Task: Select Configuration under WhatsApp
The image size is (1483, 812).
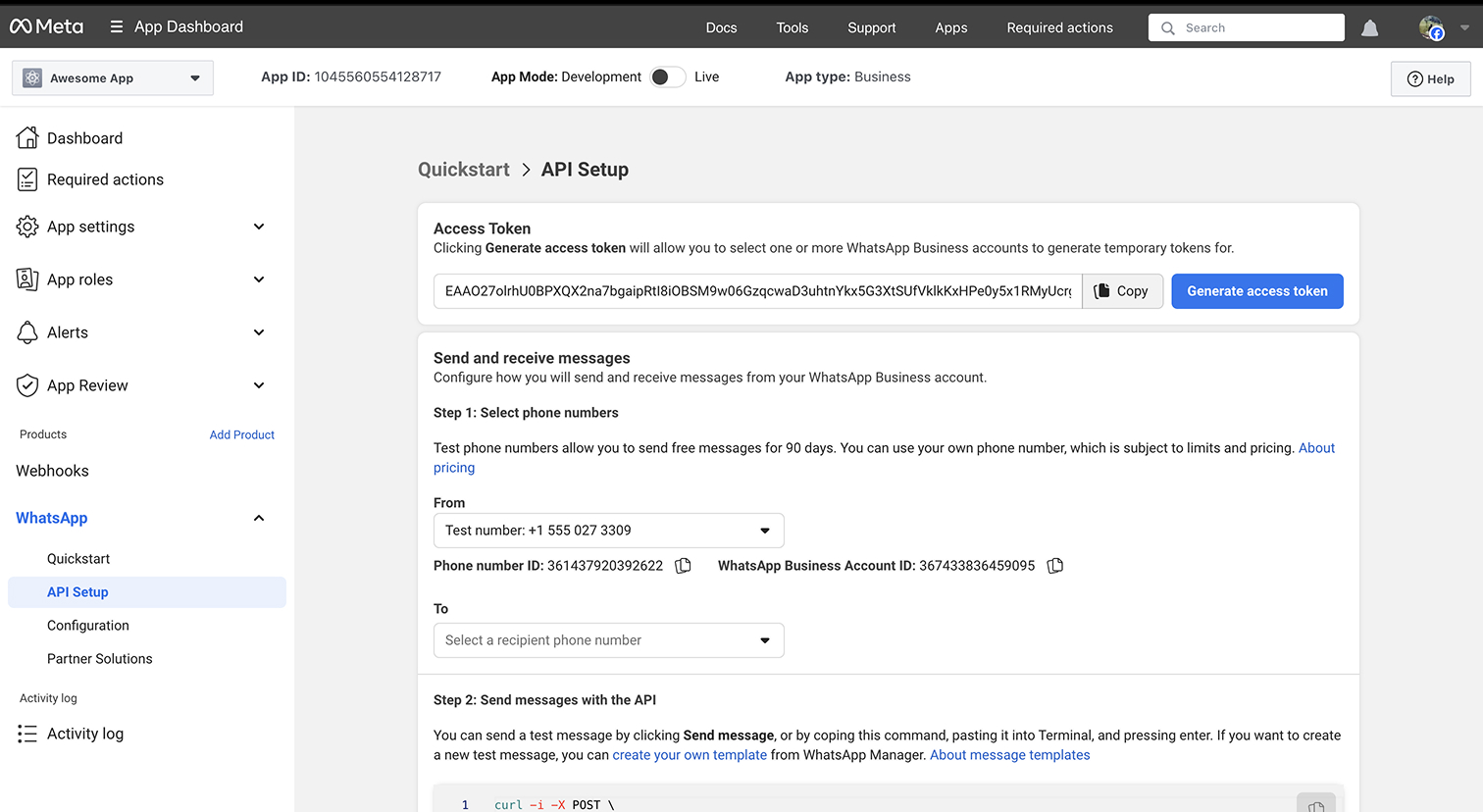Action: pos(87,625)
